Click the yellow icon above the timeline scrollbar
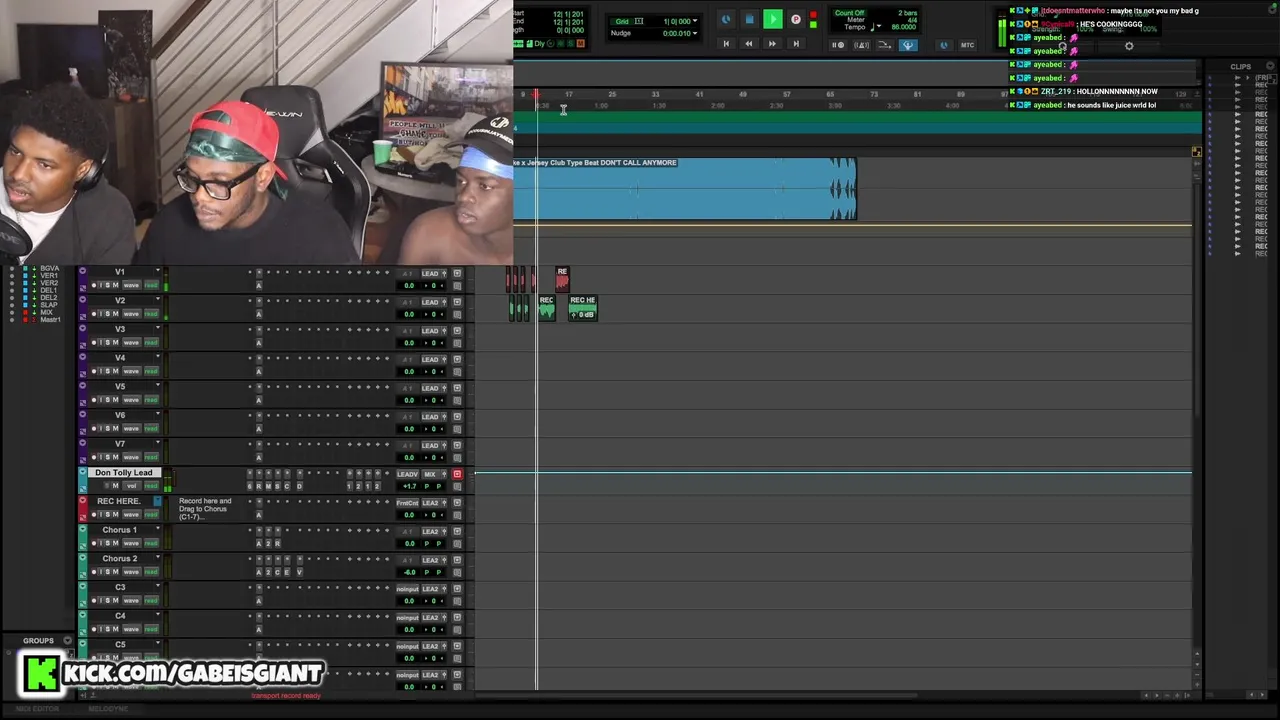This screenshot has height=720, width=1280. click(1196, 152)
